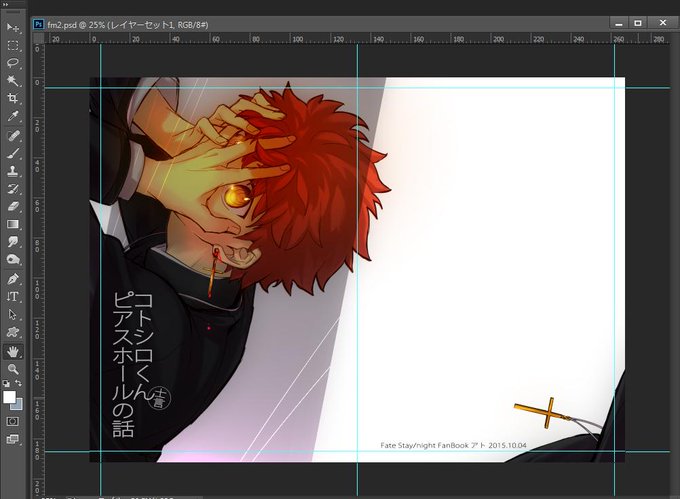The image size is (680, 499).
Task: Select the Eraser tool
Action: [x=13, y=206]
